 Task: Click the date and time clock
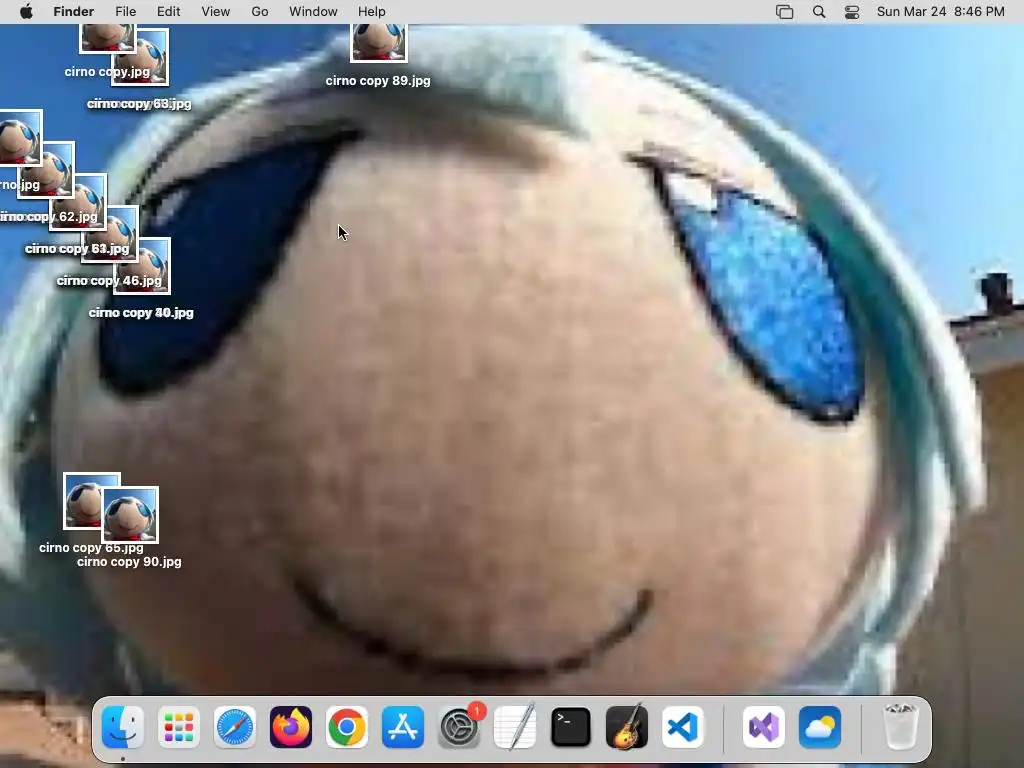pos(940,12)
